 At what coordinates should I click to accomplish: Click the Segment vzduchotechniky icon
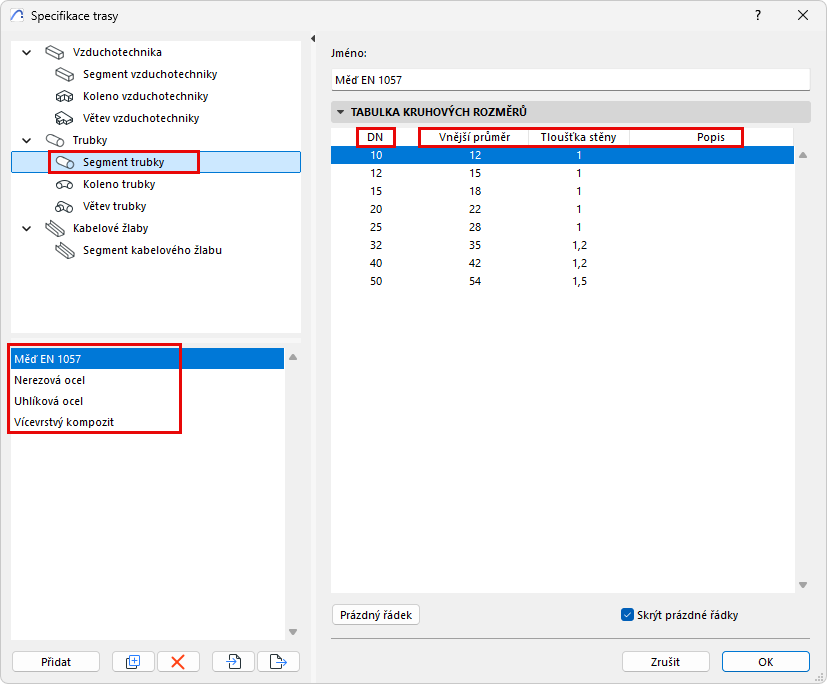(x=65, y=74)
